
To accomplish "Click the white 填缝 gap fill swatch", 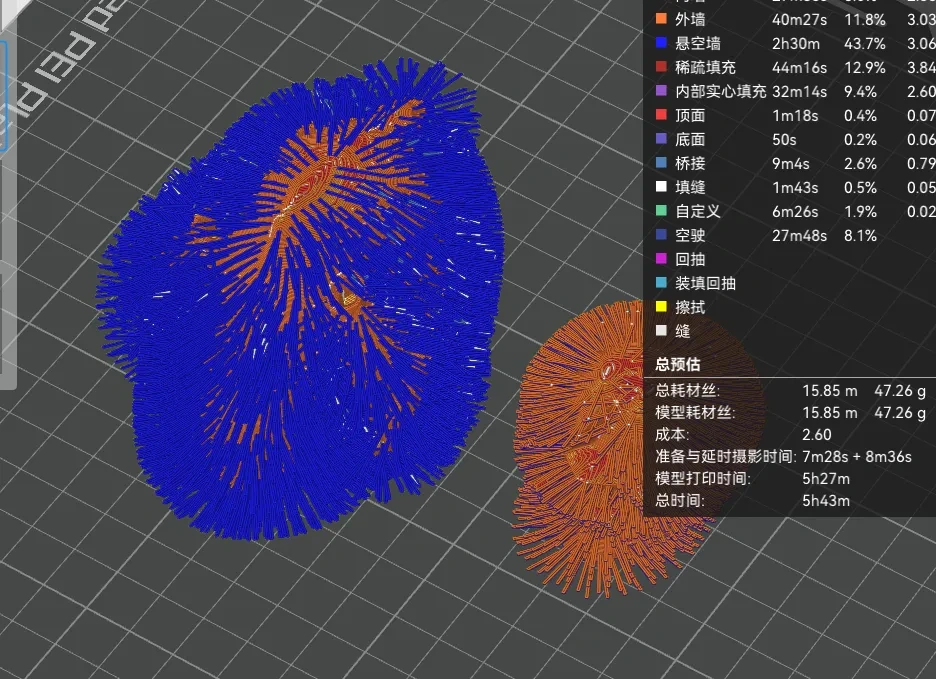I will (660, 187).
